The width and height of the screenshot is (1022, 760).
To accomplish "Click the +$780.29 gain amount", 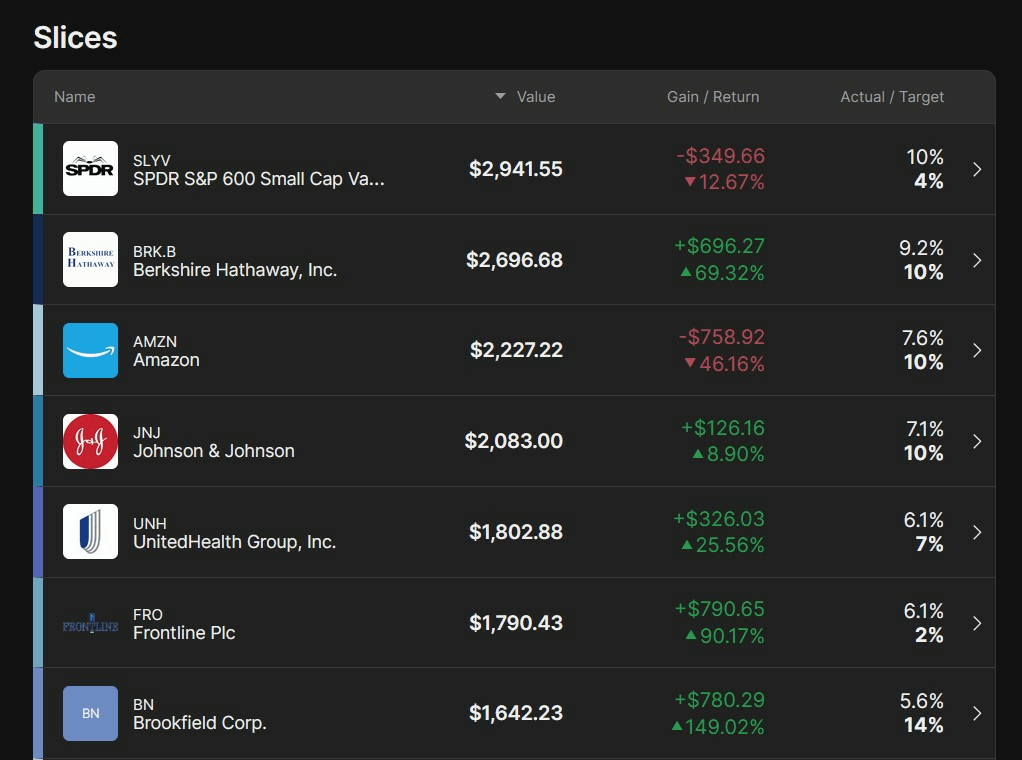I will (720, 700).
